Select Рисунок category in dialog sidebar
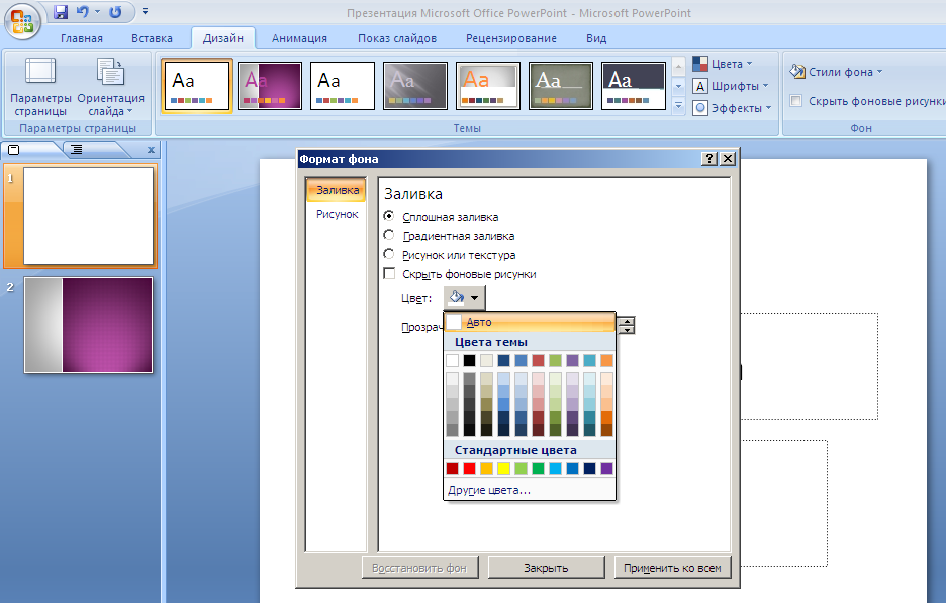Viewport: 946px width, 603px height. click(337, 214)
